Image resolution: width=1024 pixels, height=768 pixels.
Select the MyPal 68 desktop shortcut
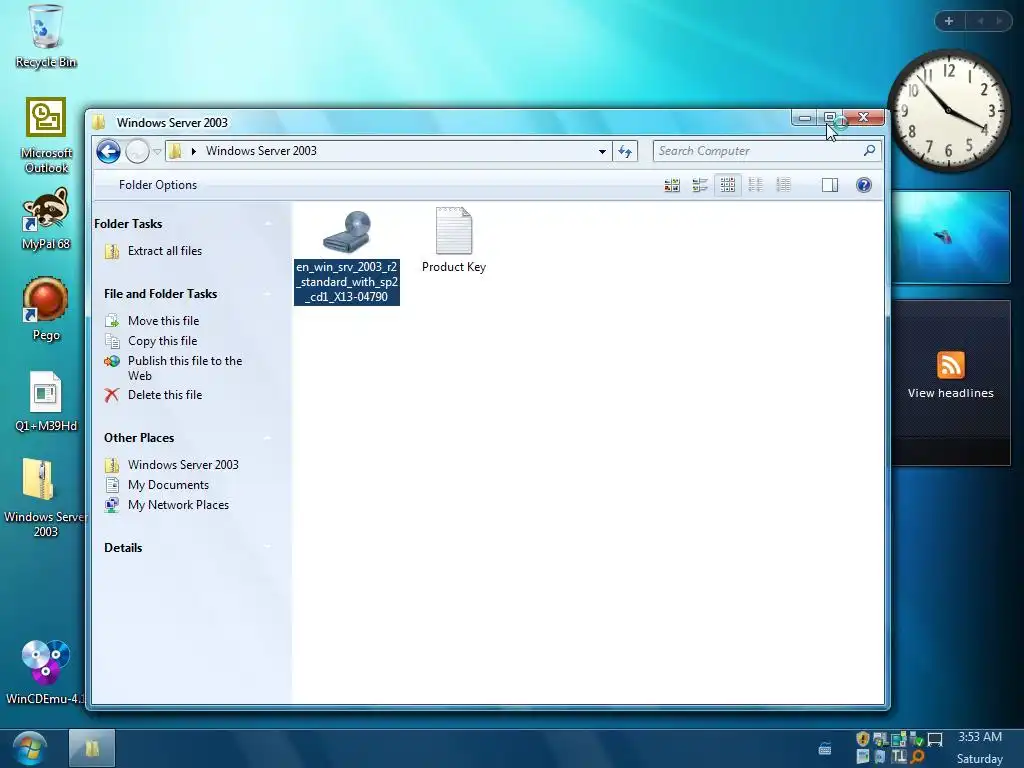click(46, 219)
